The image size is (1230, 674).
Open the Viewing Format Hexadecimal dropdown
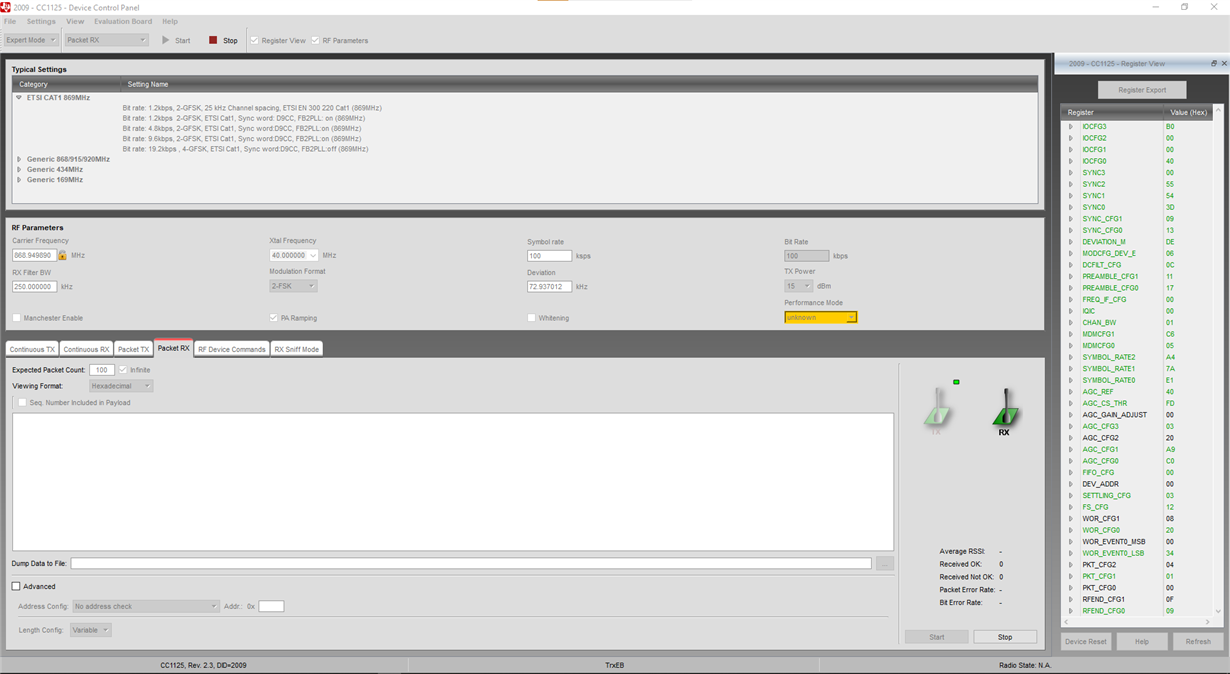(121, 386)
